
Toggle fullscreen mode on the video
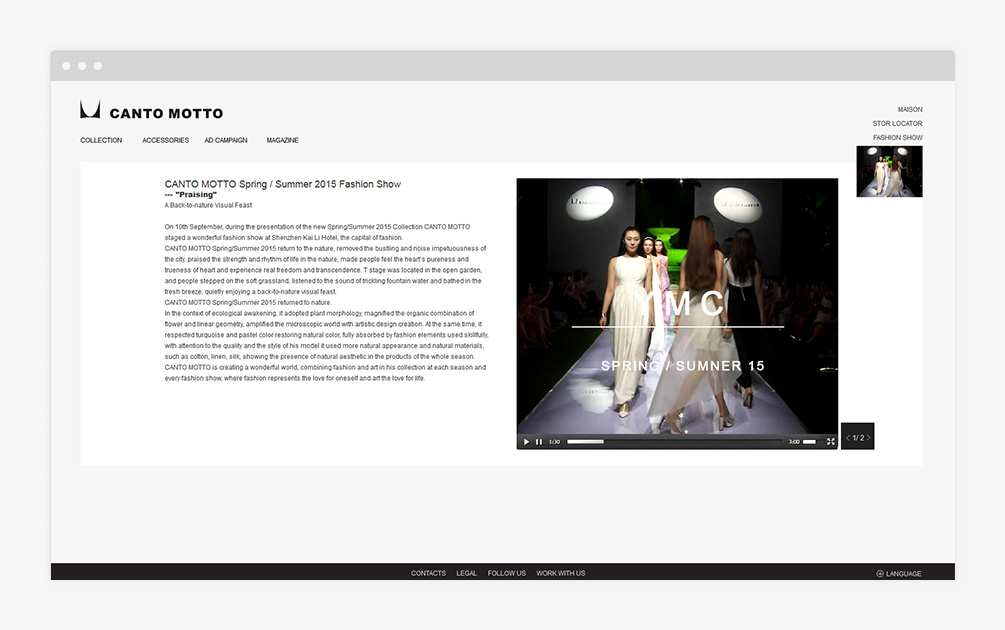point(830,441)
